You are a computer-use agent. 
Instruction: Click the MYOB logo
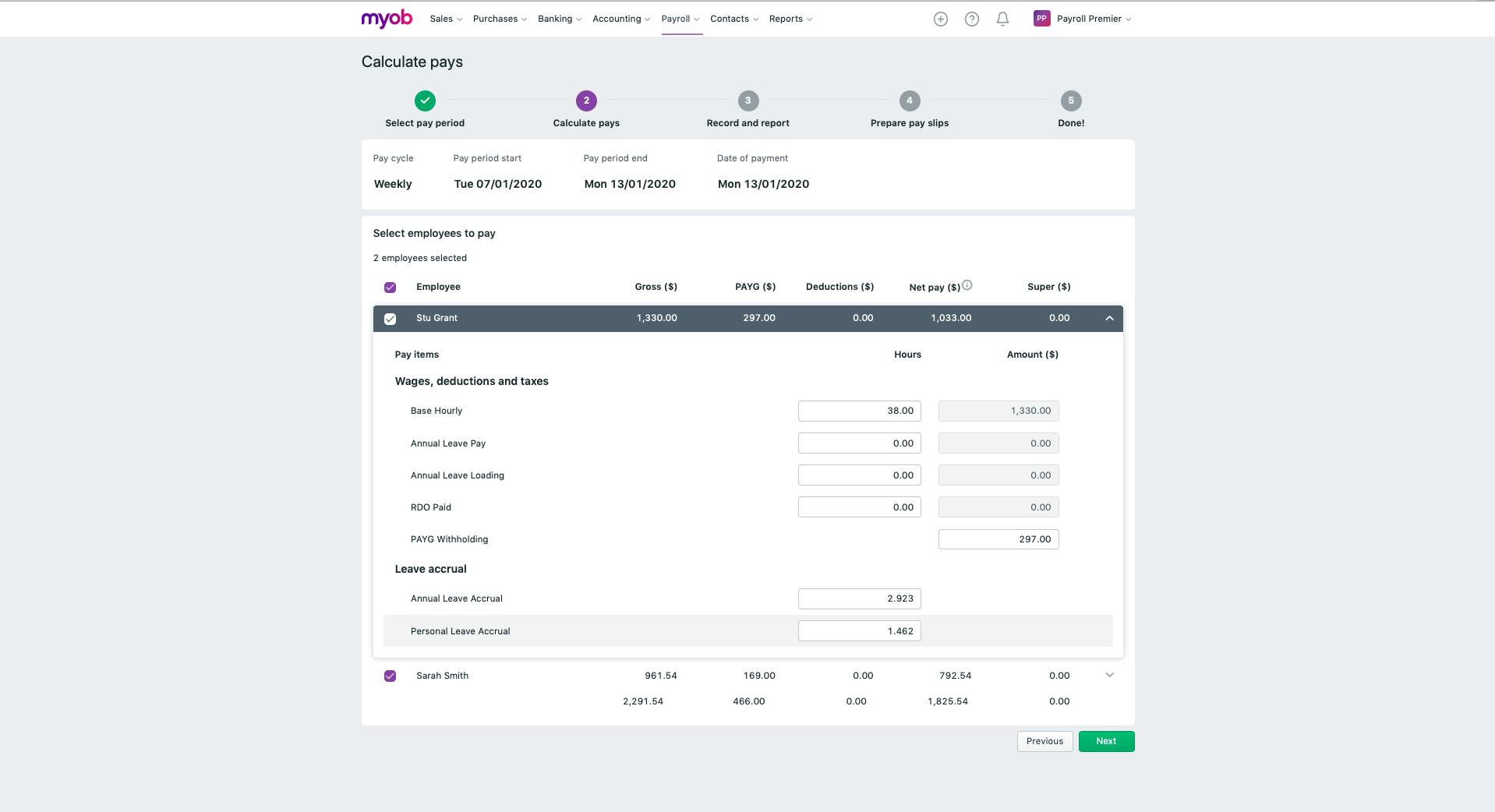386,18
